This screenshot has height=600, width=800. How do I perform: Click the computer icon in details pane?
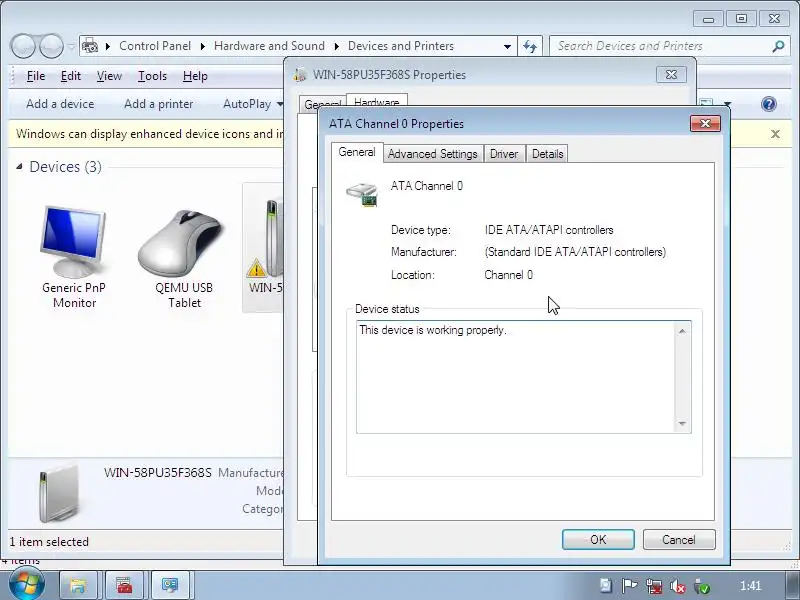coord(59,494)
